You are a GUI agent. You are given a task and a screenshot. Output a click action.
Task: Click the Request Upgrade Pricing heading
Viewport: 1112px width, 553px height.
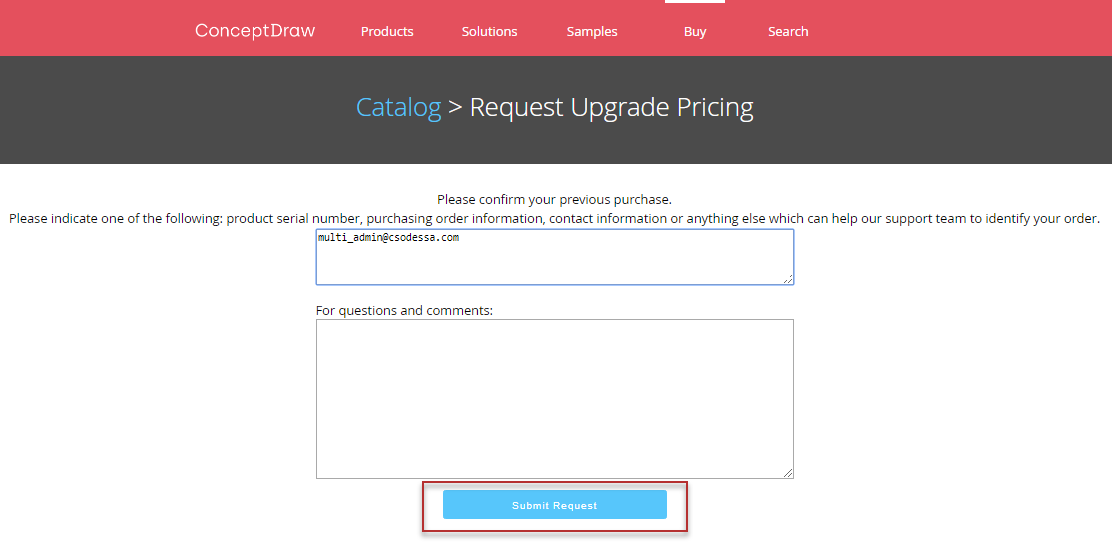tap(611, 107)
